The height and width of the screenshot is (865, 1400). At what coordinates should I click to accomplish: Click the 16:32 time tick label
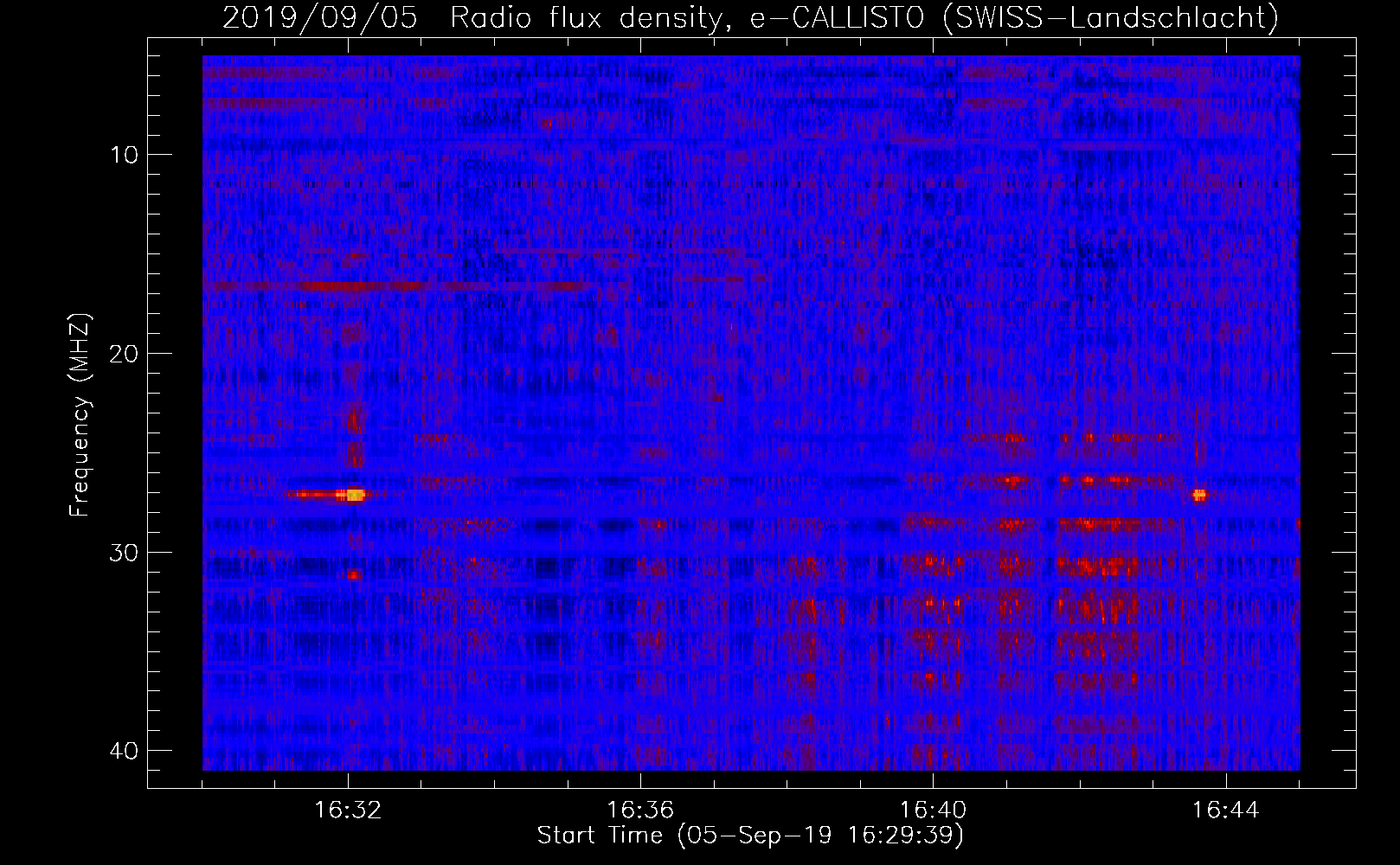pyautogui.click(x=348, y=811)
